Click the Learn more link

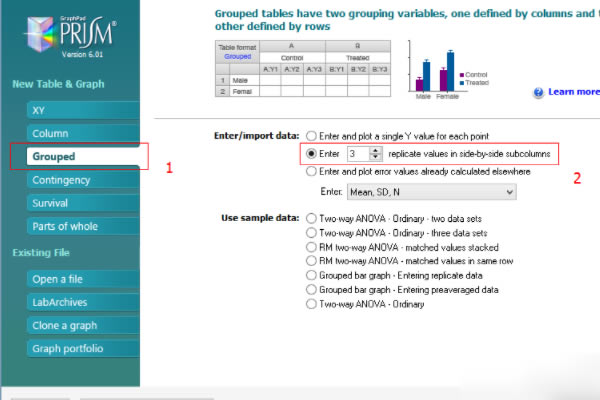point(574,92)
